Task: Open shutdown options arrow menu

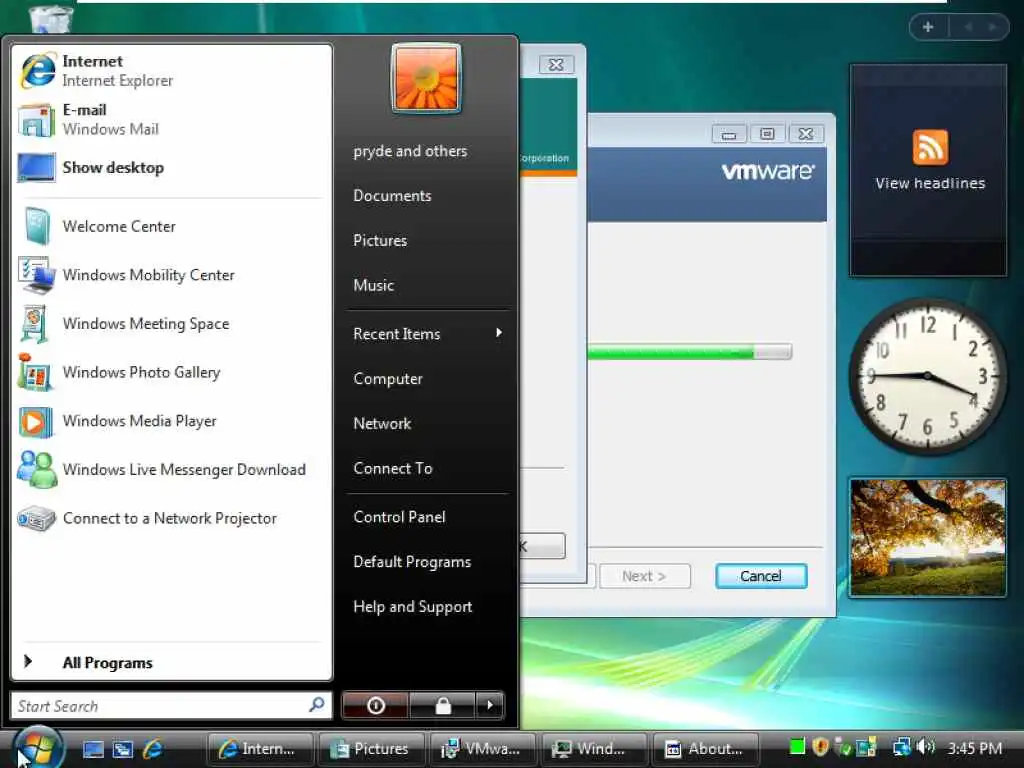Action: (x=490, y=705)
